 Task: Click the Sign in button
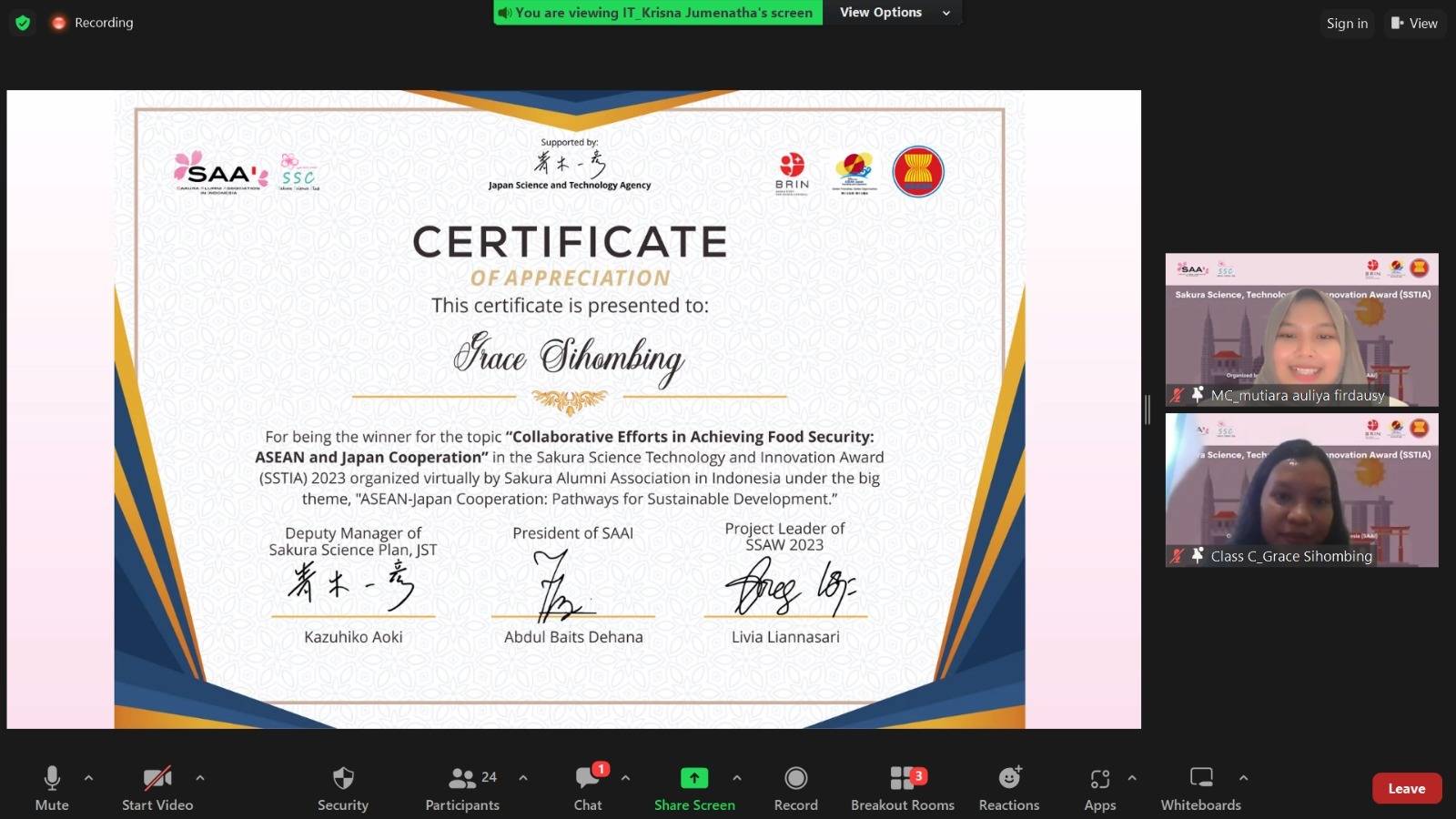pyautogui.click(x=1347, y=24)
